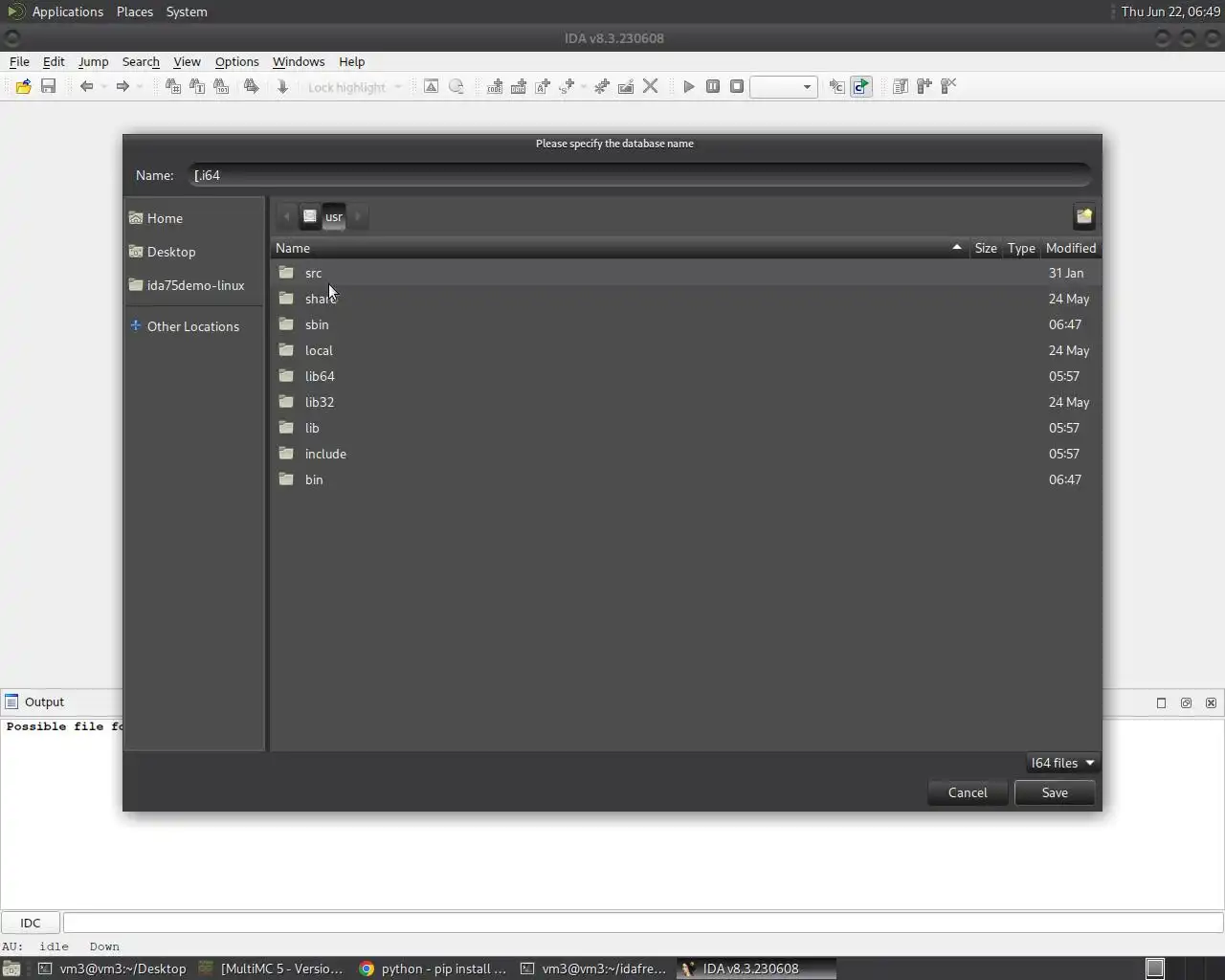The width and height of the screenshot is (1225, 980).
Task: Click the Save database floppy icon
Action: tap(48, 86)
